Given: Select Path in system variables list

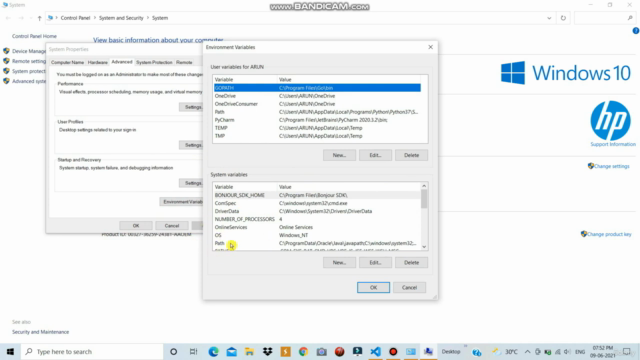Looking at the screenshot, I should tap(317, 243).
